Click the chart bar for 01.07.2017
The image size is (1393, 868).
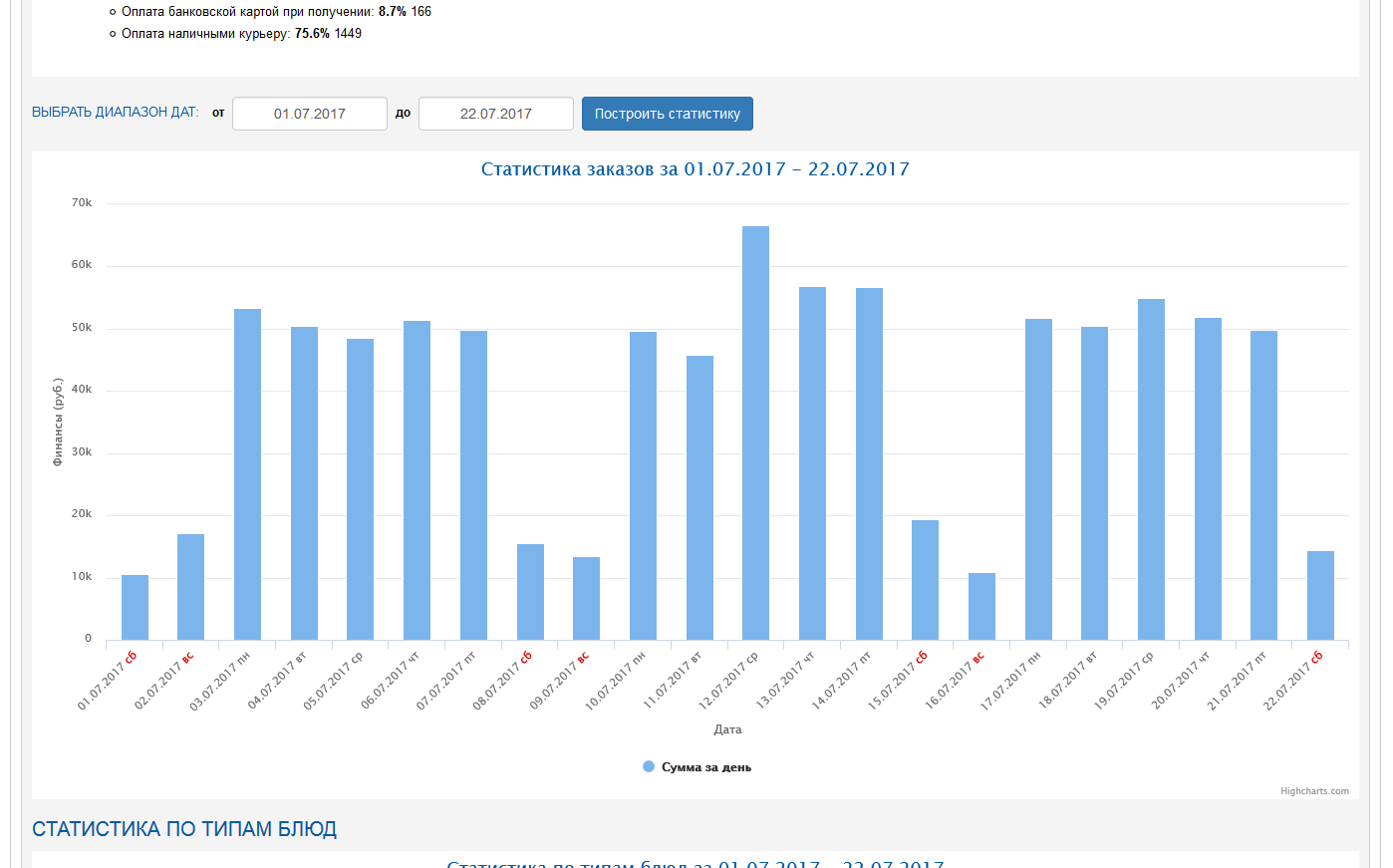(135, 608)
